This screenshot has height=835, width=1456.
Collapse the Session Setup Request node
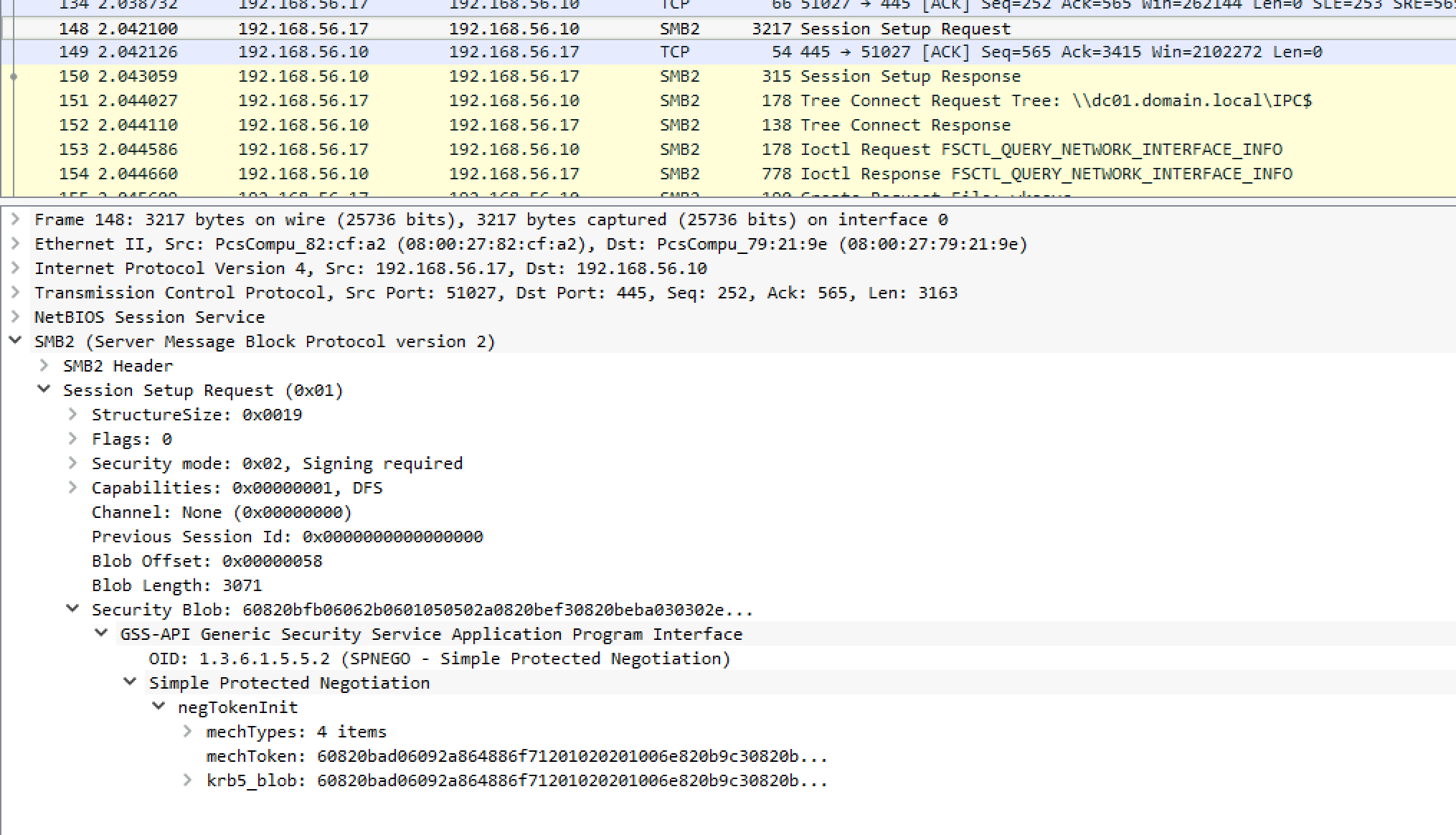44,390
